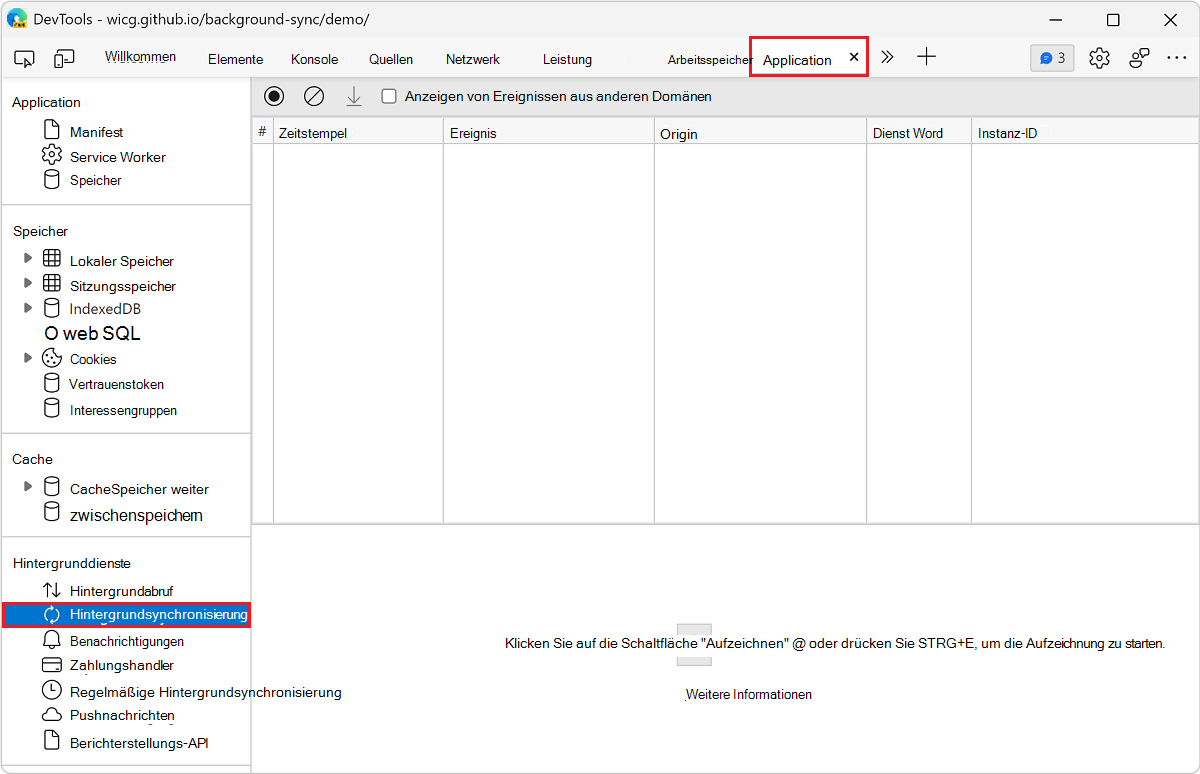Close the Application tab
This screenshot has height=774, width=1200.
pos(854,58)
